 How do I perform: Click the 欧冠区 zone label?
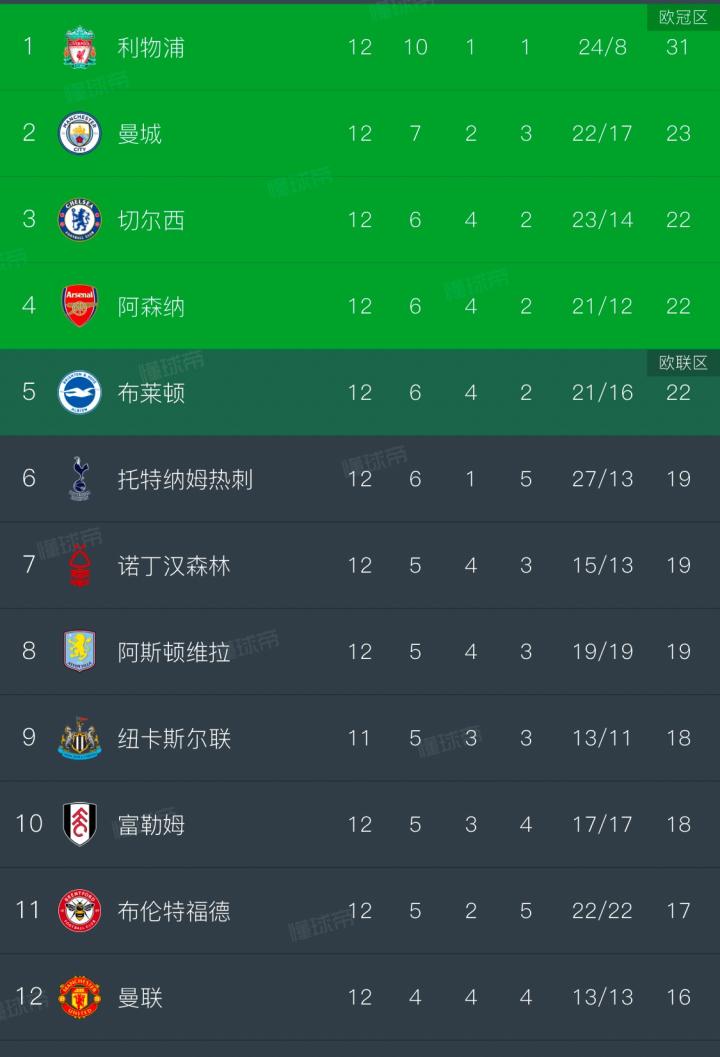coord(683,17)
